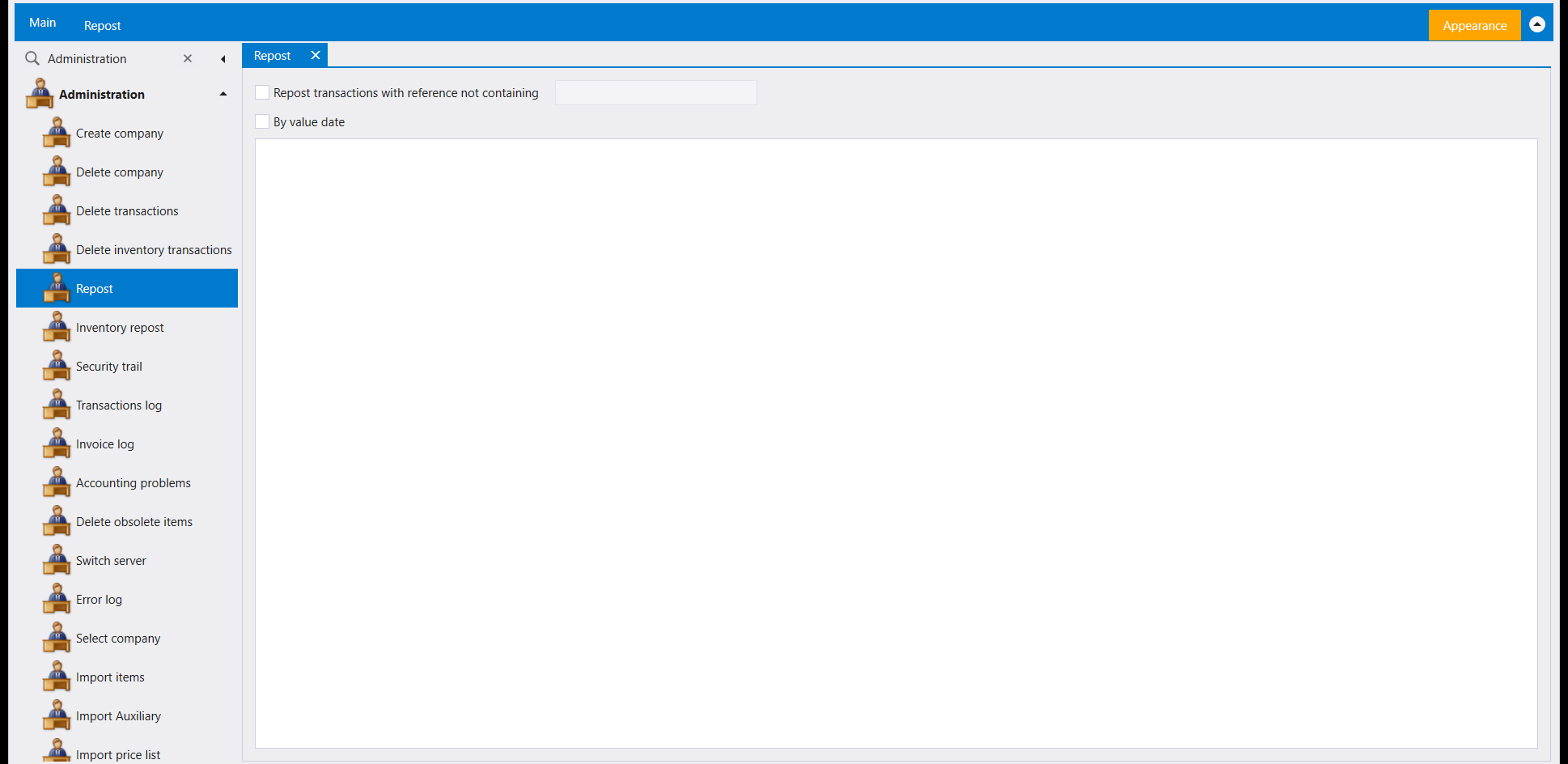Viewport: 1568px width, 764px height.
Task: Select Repost in the navigation list
Action: [127, 288]
